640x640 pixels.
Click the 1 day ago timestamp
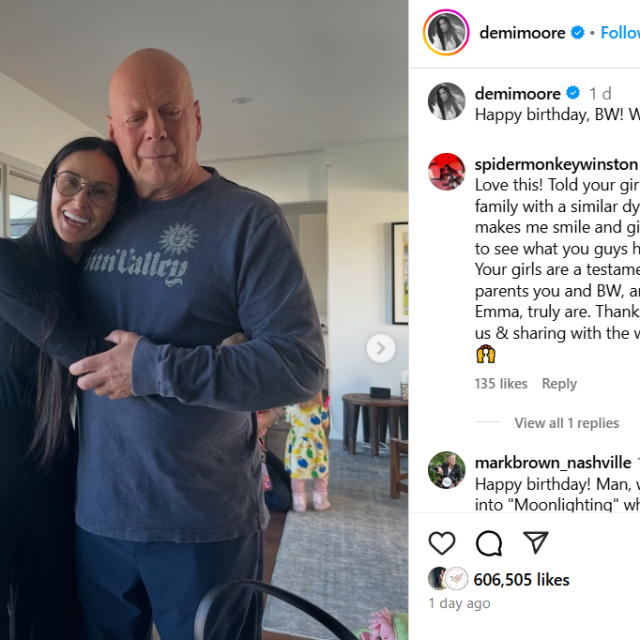pos(459,603)
